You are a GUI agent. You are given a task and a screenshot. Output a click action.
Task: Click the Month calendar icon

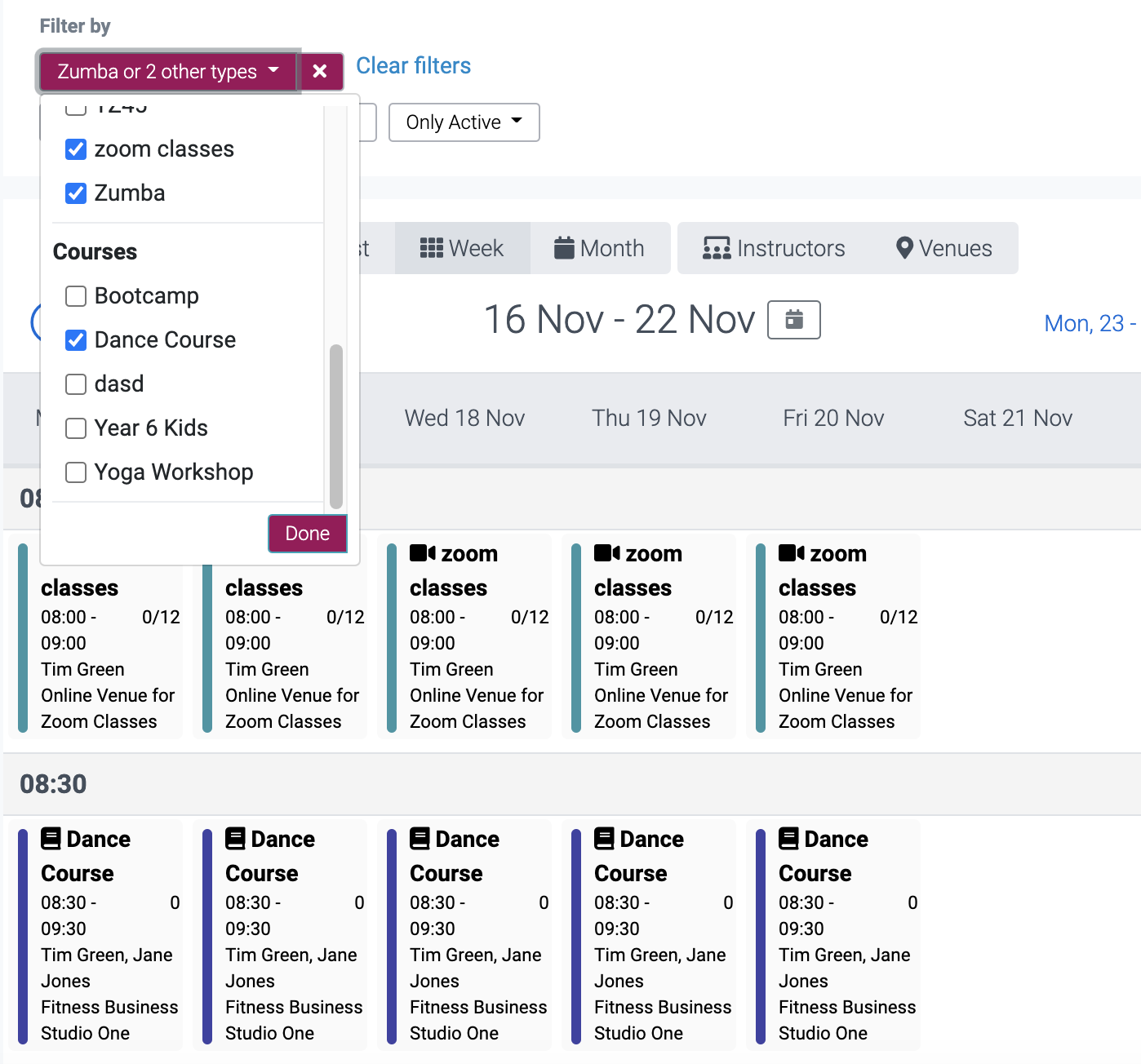coord(564,248)
